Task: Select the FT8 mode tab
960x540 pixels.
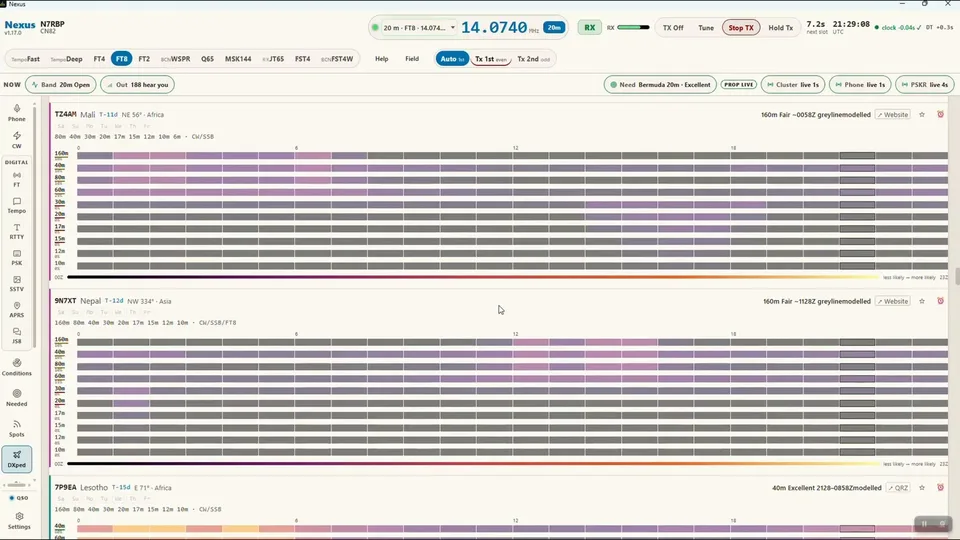Action: point(121,59)
